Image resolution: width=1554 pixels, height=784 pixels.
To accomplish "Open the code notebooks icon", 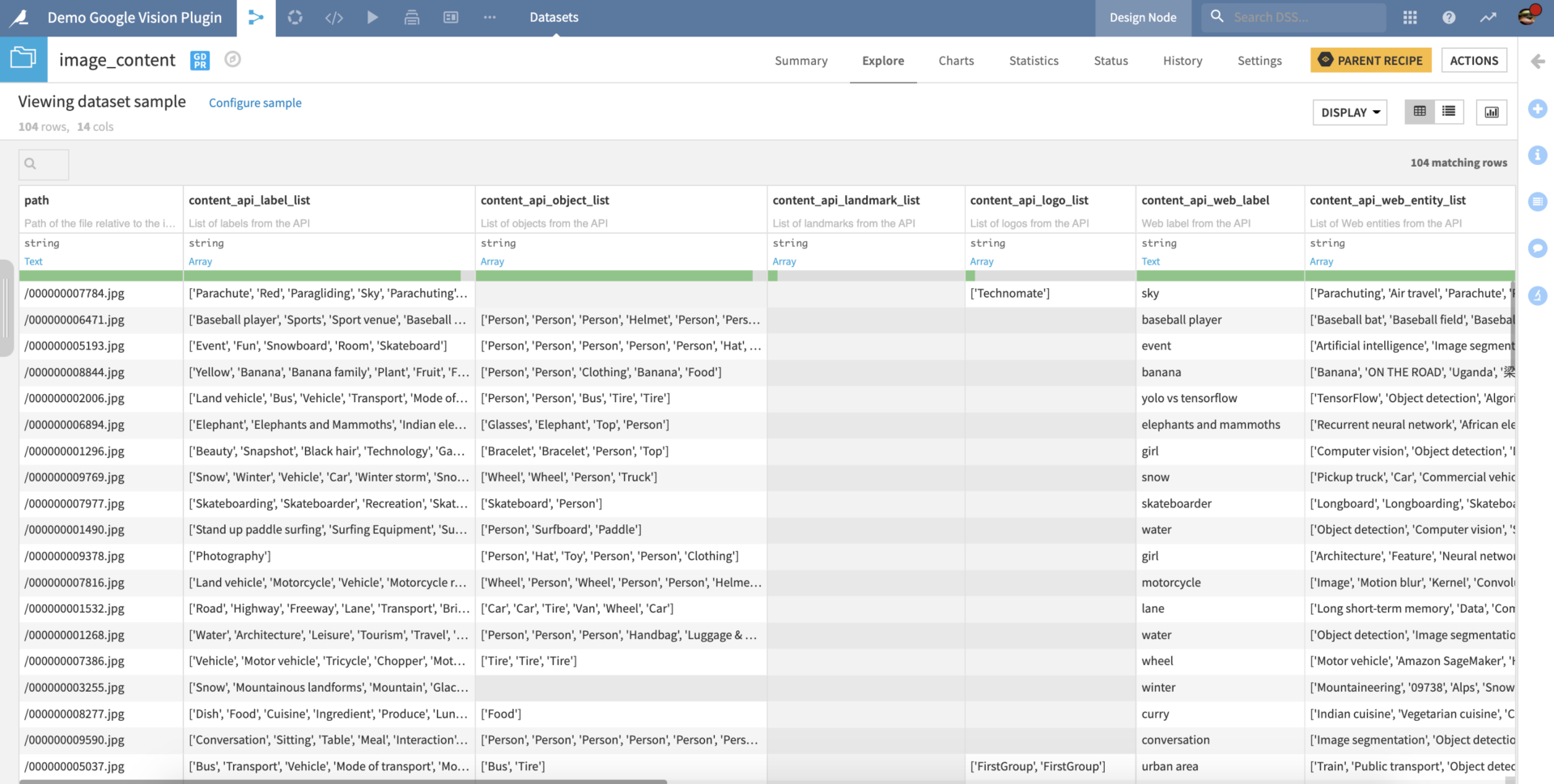I will coord(333,17).
